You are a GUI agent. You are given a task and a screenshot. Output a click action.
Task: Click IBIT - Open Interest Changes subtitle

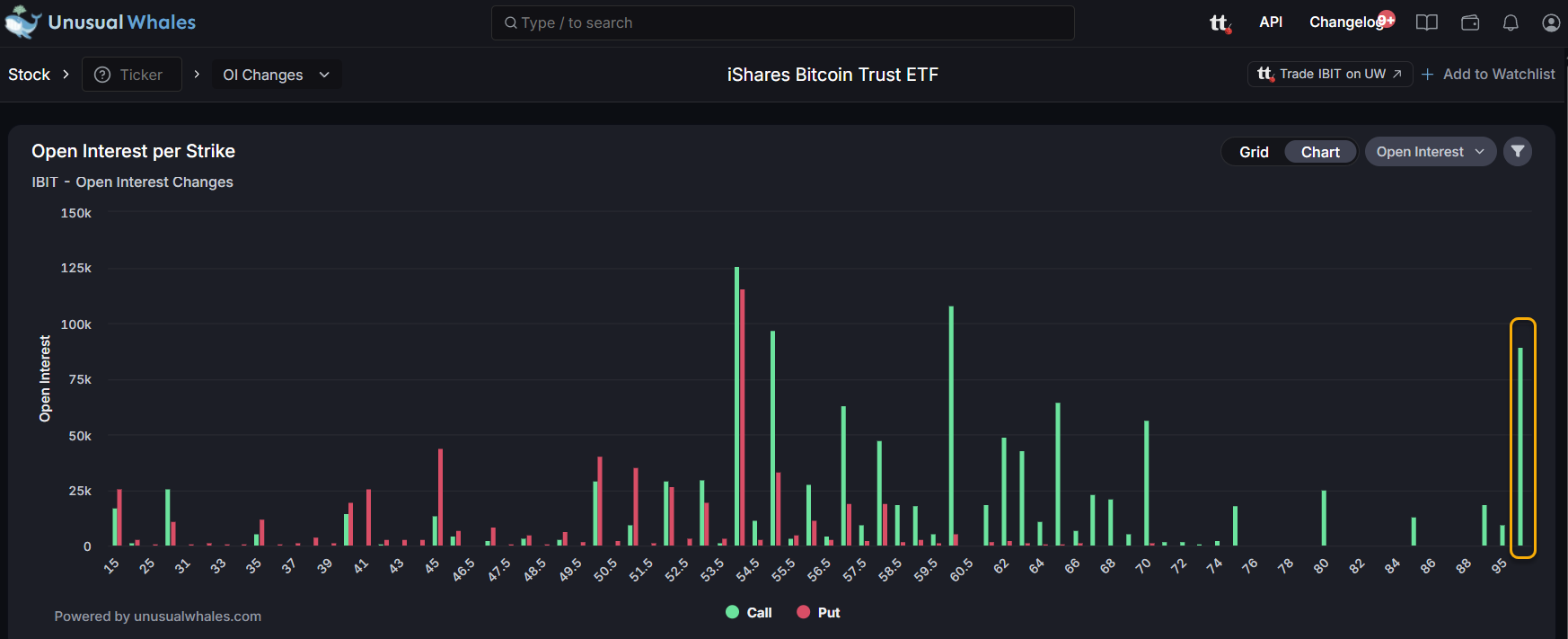[x=133, y=182]
